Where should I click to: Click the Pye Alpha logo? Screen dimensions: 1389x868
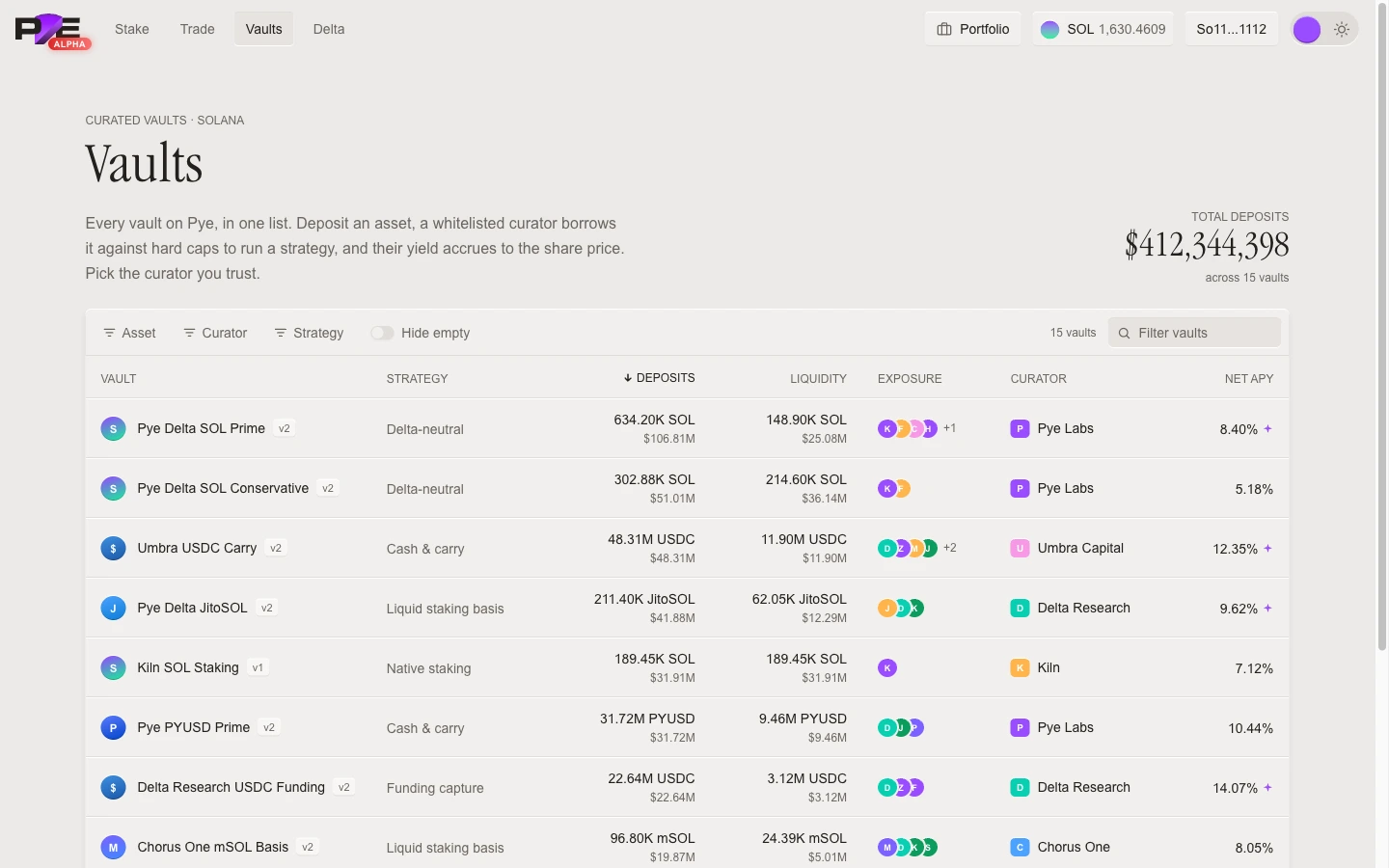[x=53, y=30]
